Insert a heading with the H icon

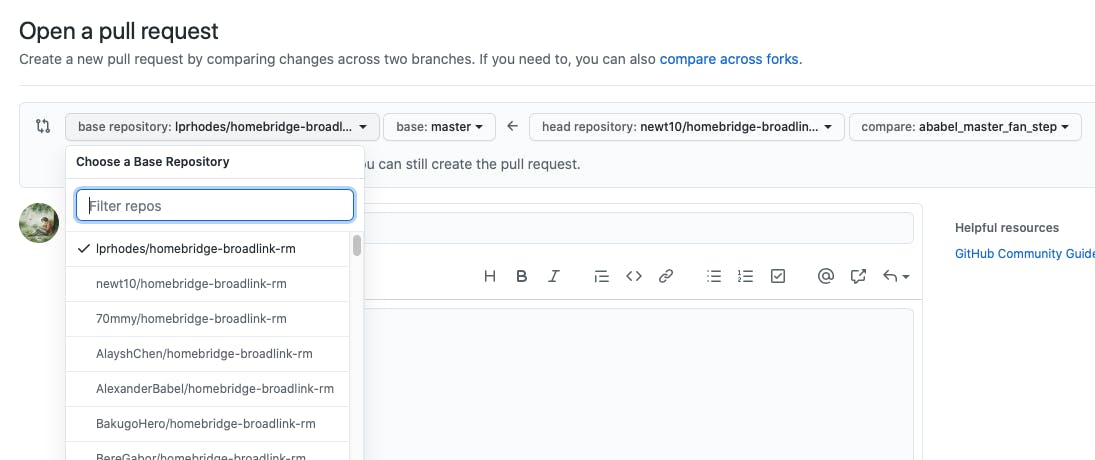click(490, 276)
